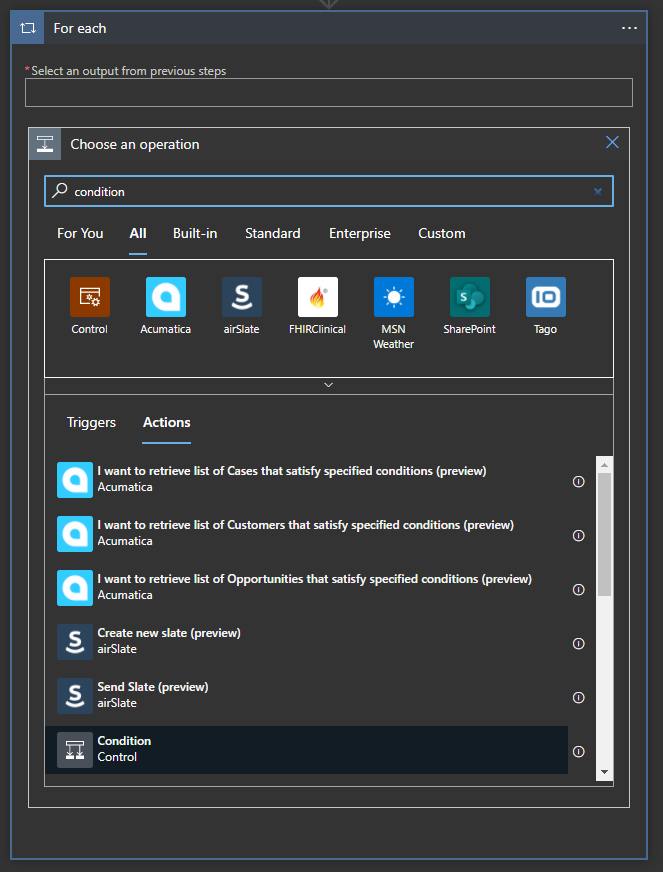Open the Triggers tab
663x872 pixels.
[91, 423]
